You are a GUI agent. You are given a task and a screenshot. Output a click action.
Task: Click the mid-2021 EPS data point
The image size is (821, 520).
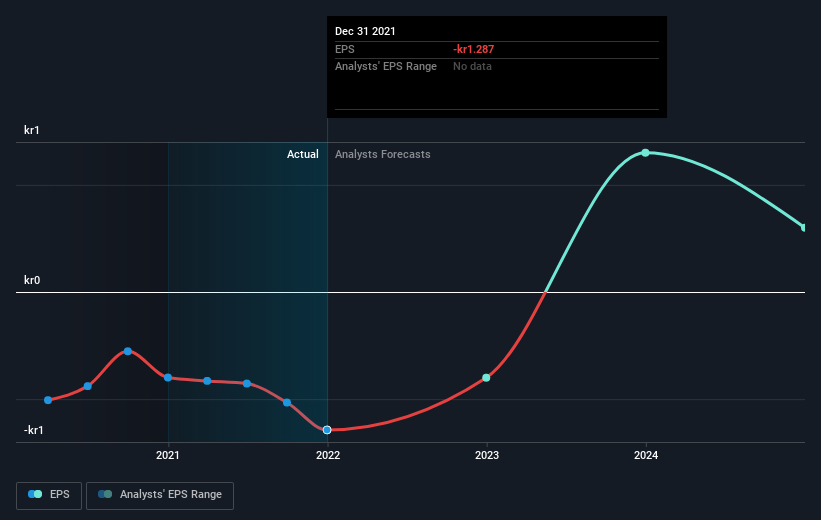coord(247,383)
